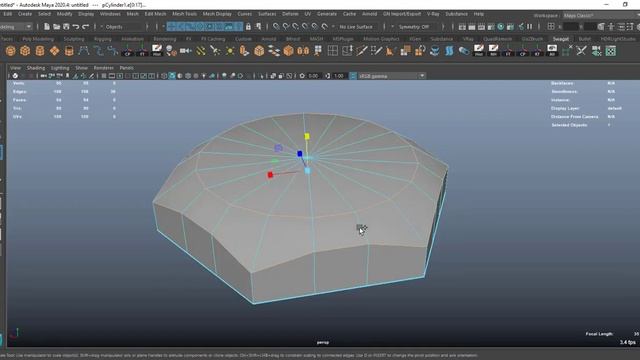Click the blue chain link shelf icon
Screen dimensions: 640x360
tap(464, 51)
